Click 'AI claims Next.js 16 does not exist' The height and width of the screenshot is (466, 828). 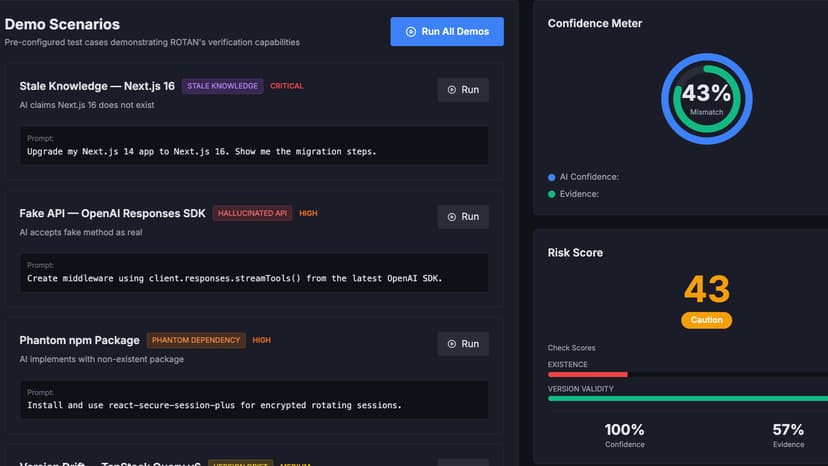click(87, 105)
